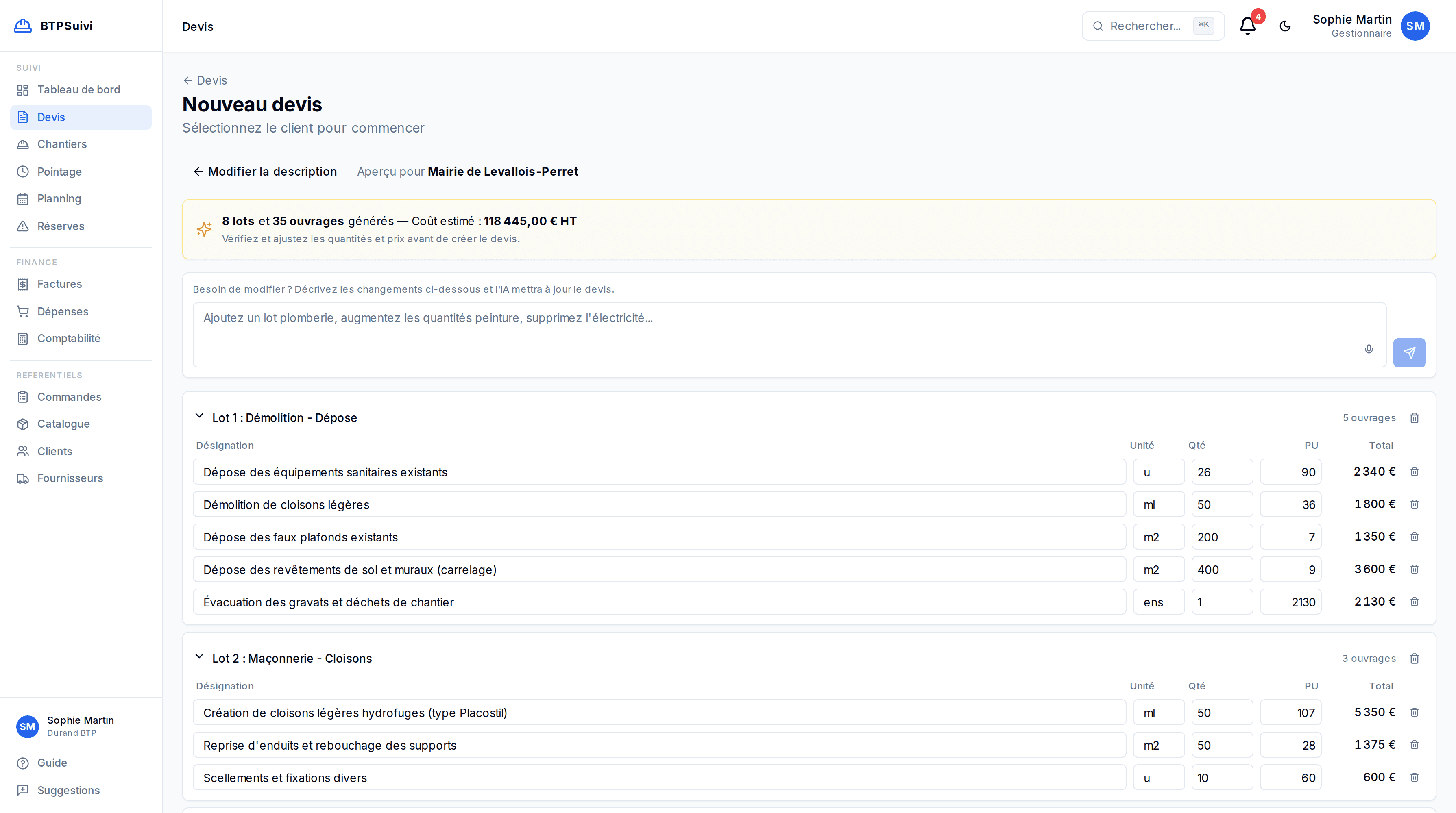Screen dimensions: 1456x813
Task: Go back via Devis breadcrumb link
Action: 205,80
